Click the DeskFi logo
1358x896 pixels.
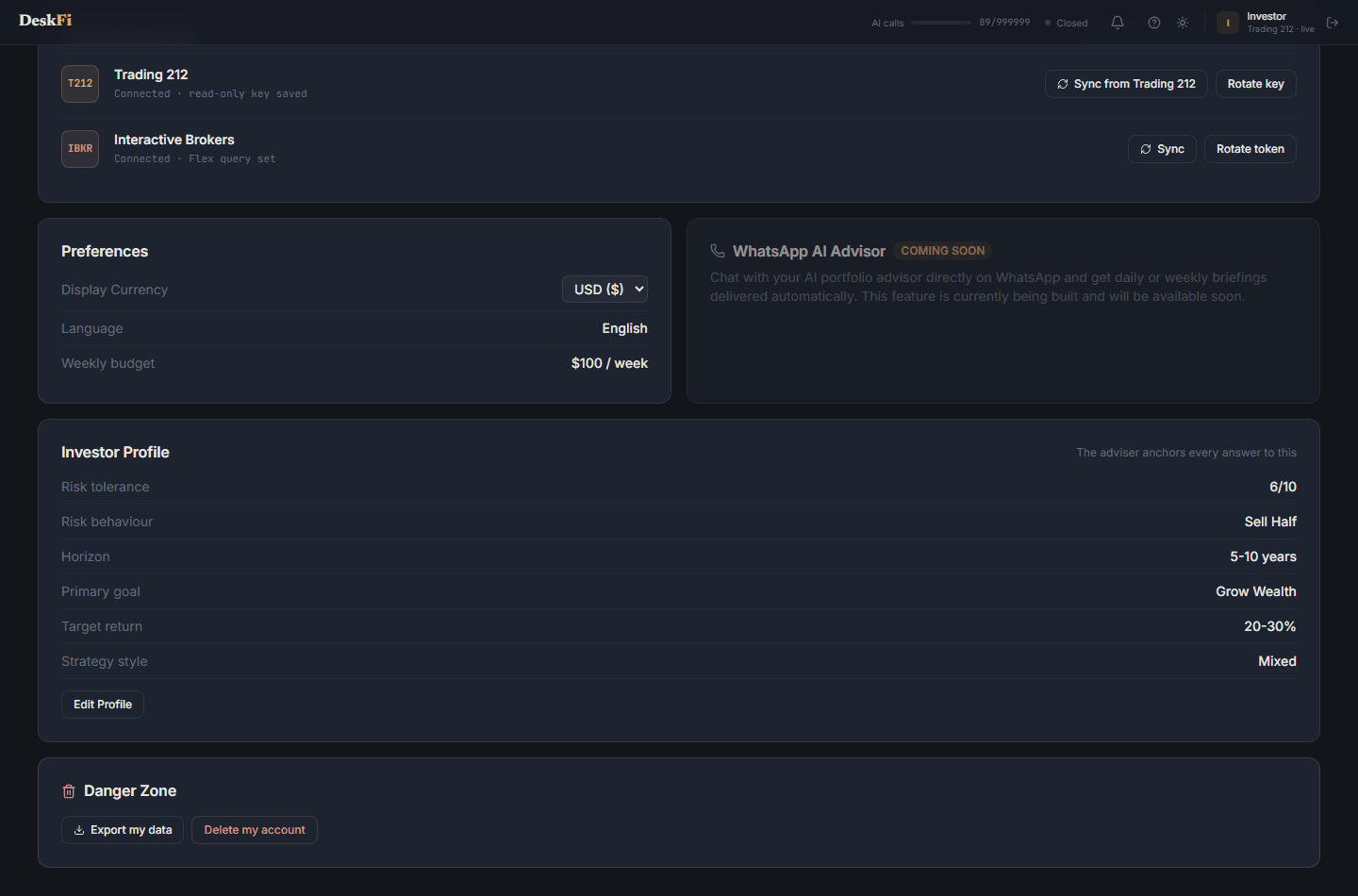click(x=45, y=20)
